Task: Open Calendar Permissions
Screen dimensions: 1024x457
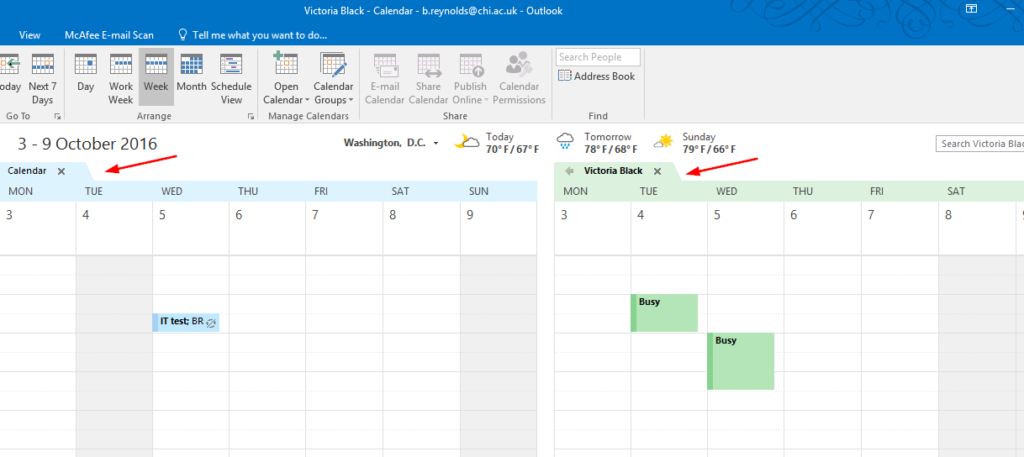Action: pos(519,78)
